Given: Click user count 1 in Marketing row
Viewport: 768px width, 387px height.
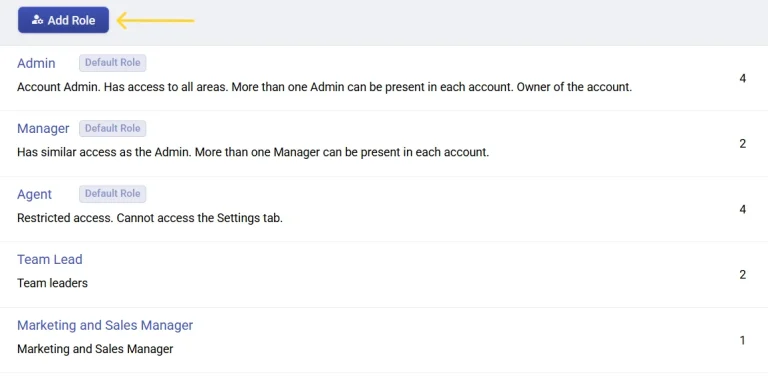Looking at the screenshot, I should (x=743, y=340).
